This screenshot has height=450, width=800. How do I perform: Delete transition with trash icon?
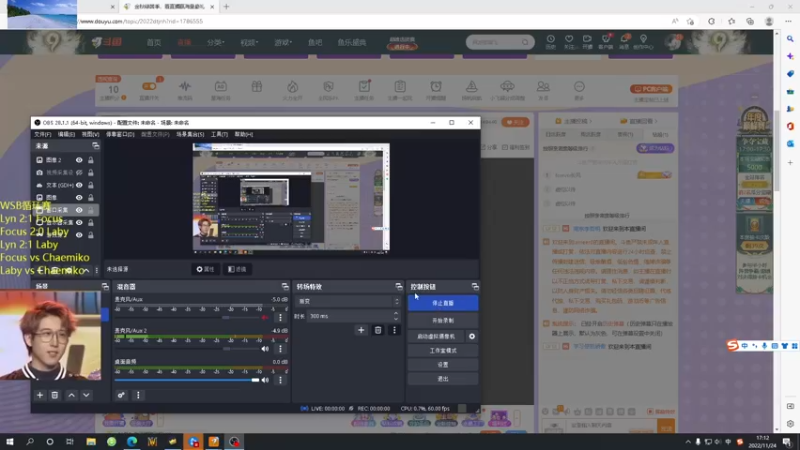[x=378, y=330]
